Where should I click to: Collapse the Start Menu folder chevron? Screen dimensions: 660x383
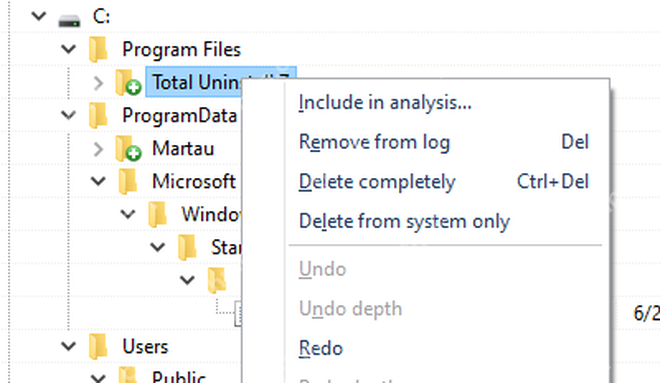pyautogui.click(x=157, y=247)
